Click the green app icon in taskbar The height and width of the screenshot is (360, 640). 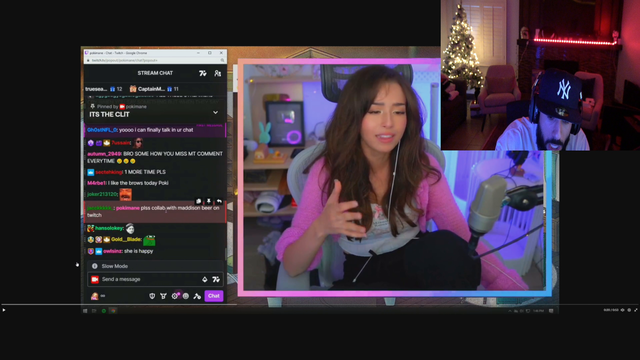pyautogui.click(x=104, y=311)
